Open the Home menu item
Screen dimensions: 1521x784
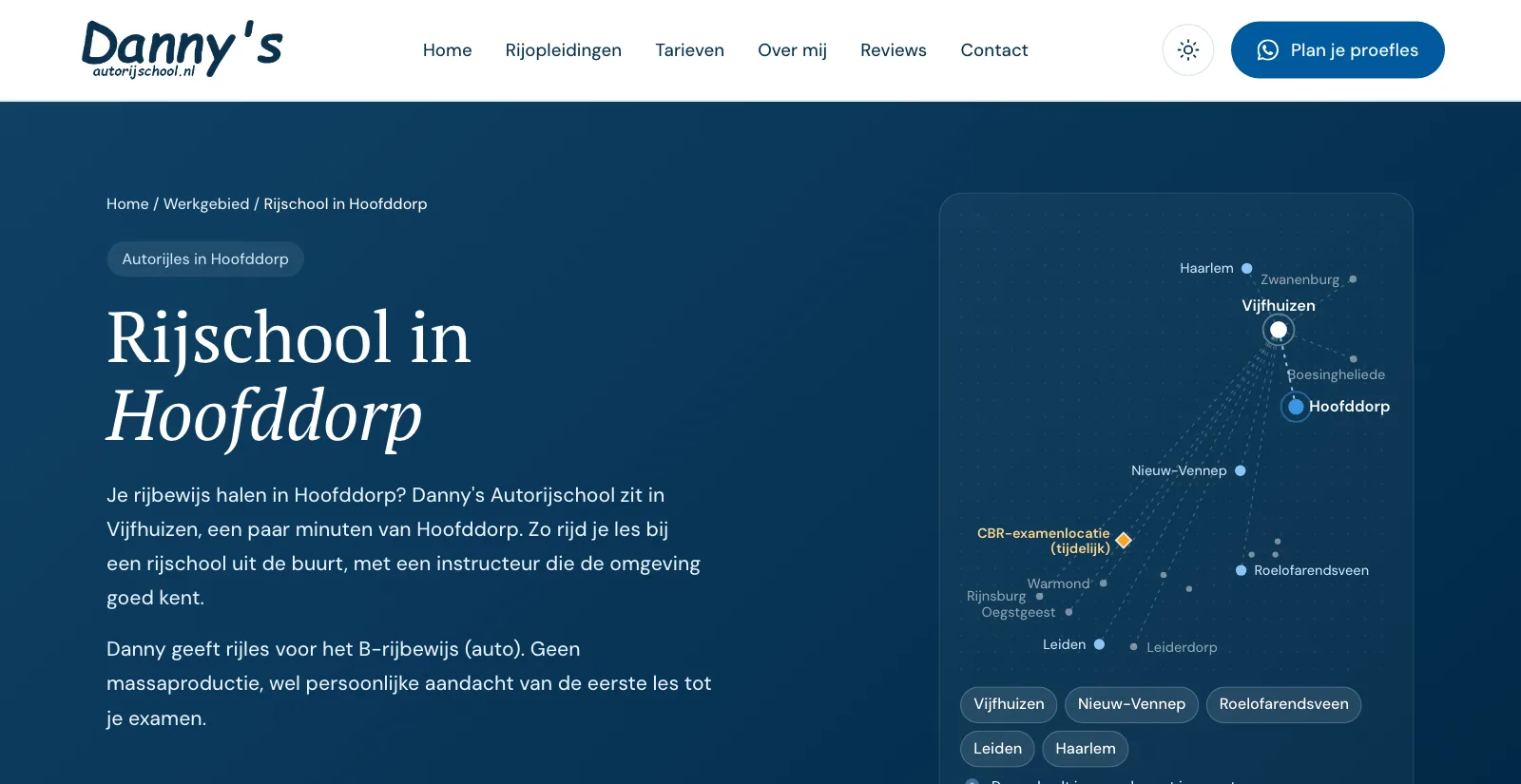click(447, 50)
